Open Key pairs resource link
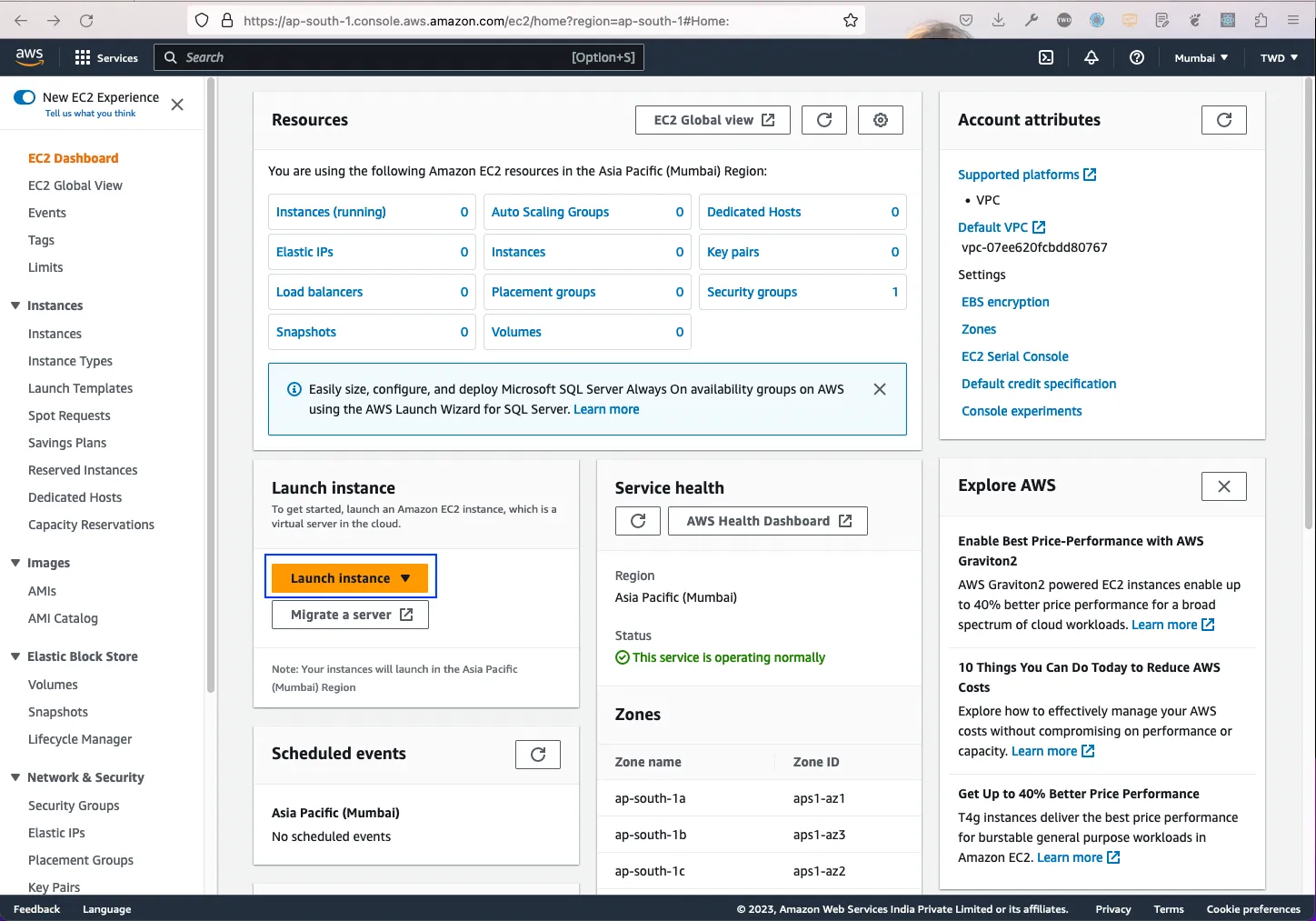This screenshot has width=1316, height=921. (x=733, y=252)
